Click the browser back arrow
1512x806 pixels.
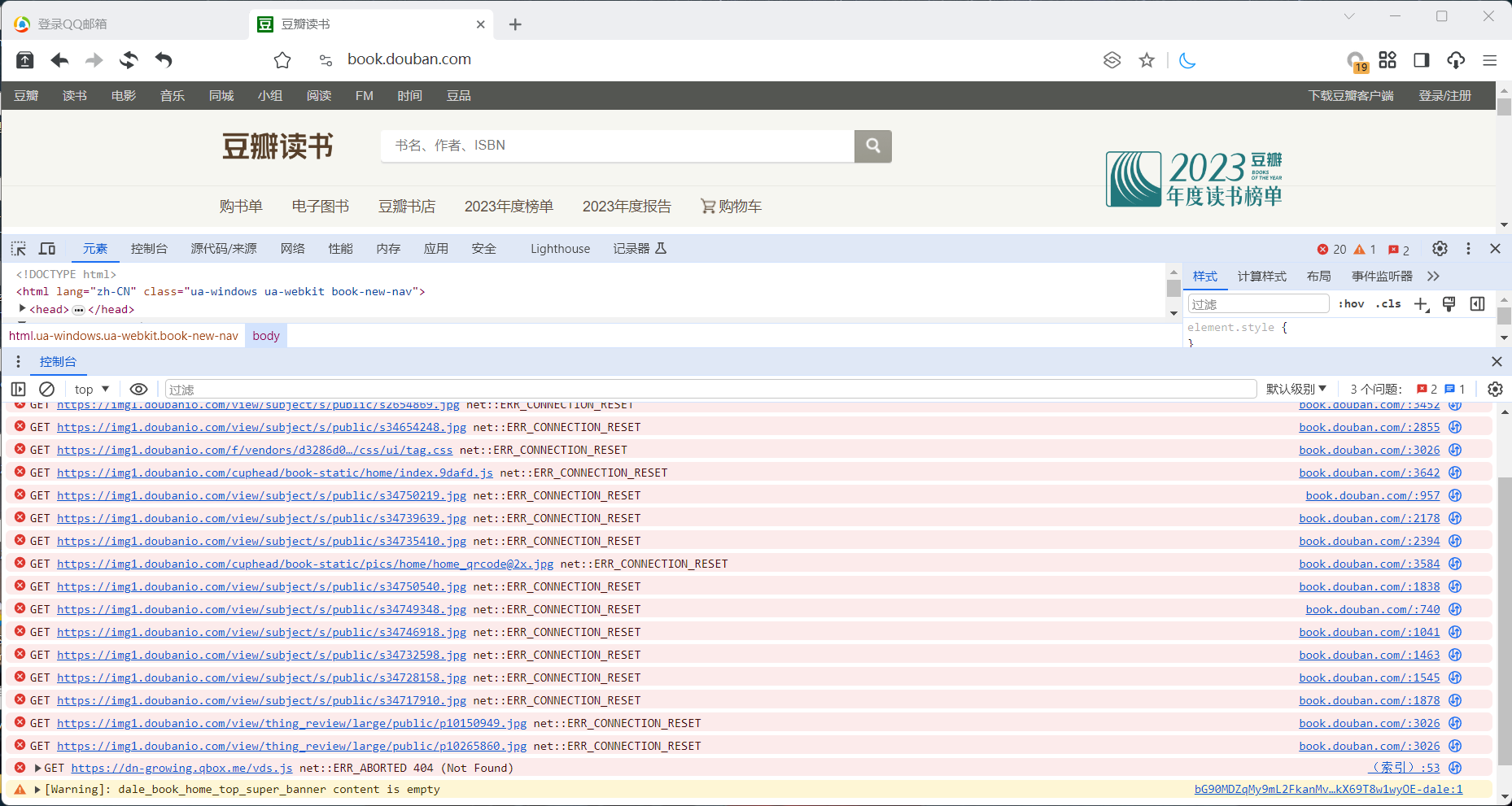59,60
